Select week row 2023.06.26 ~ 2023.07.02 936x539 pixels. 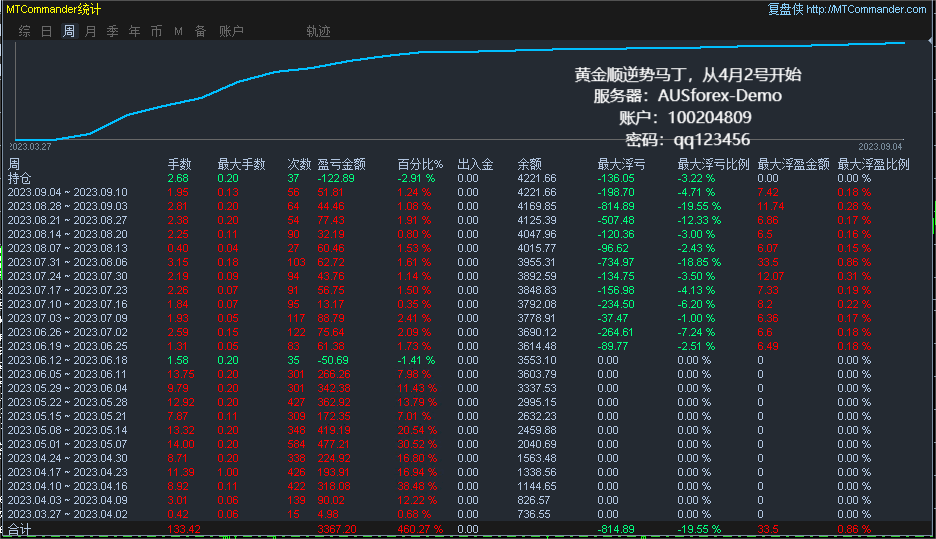click(67, 332)
